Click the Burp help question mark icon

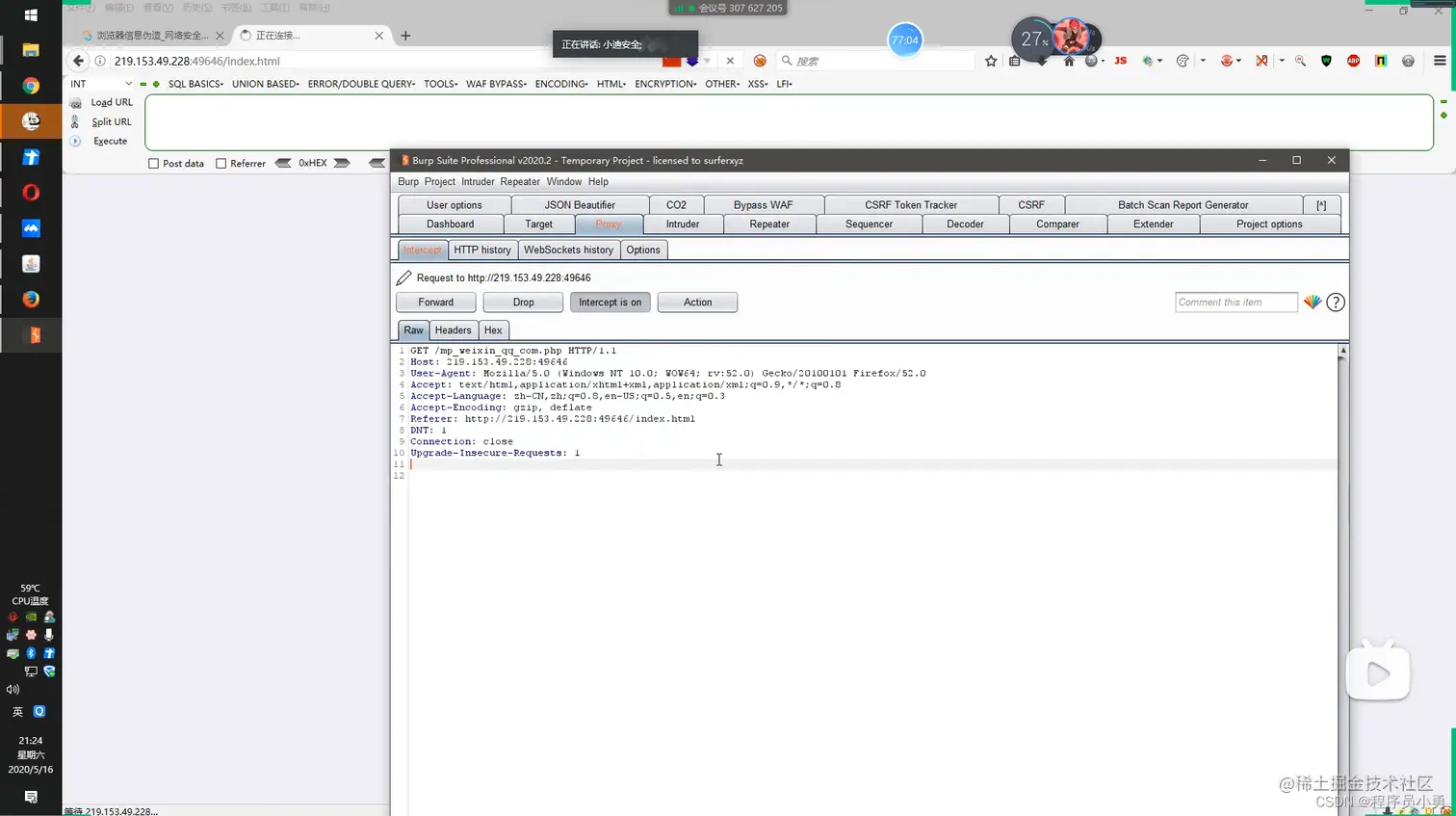click(x=1336, y=303)
